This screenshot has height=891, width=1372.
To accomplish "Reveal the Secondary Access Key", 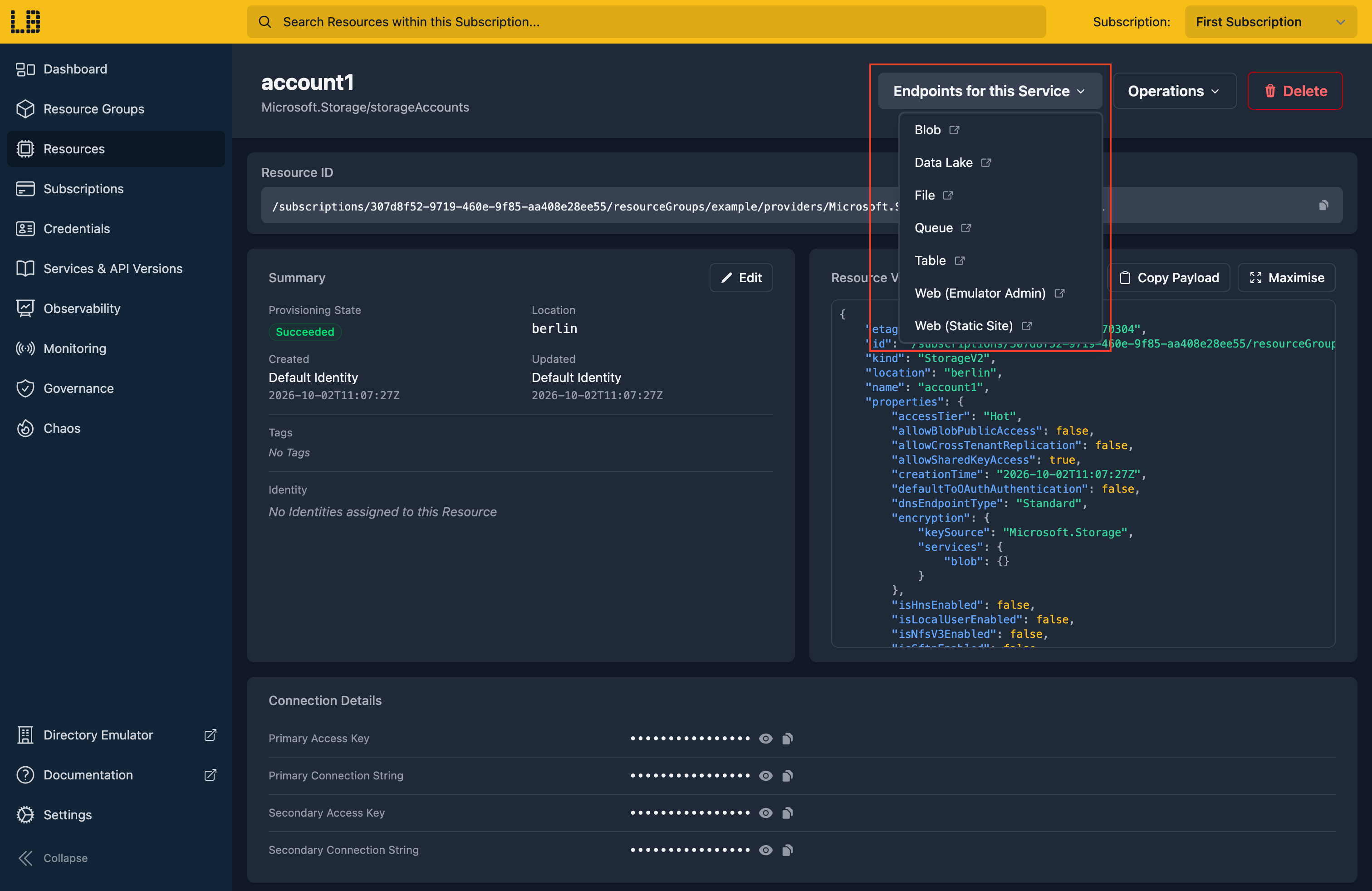I will pos(765,813).
